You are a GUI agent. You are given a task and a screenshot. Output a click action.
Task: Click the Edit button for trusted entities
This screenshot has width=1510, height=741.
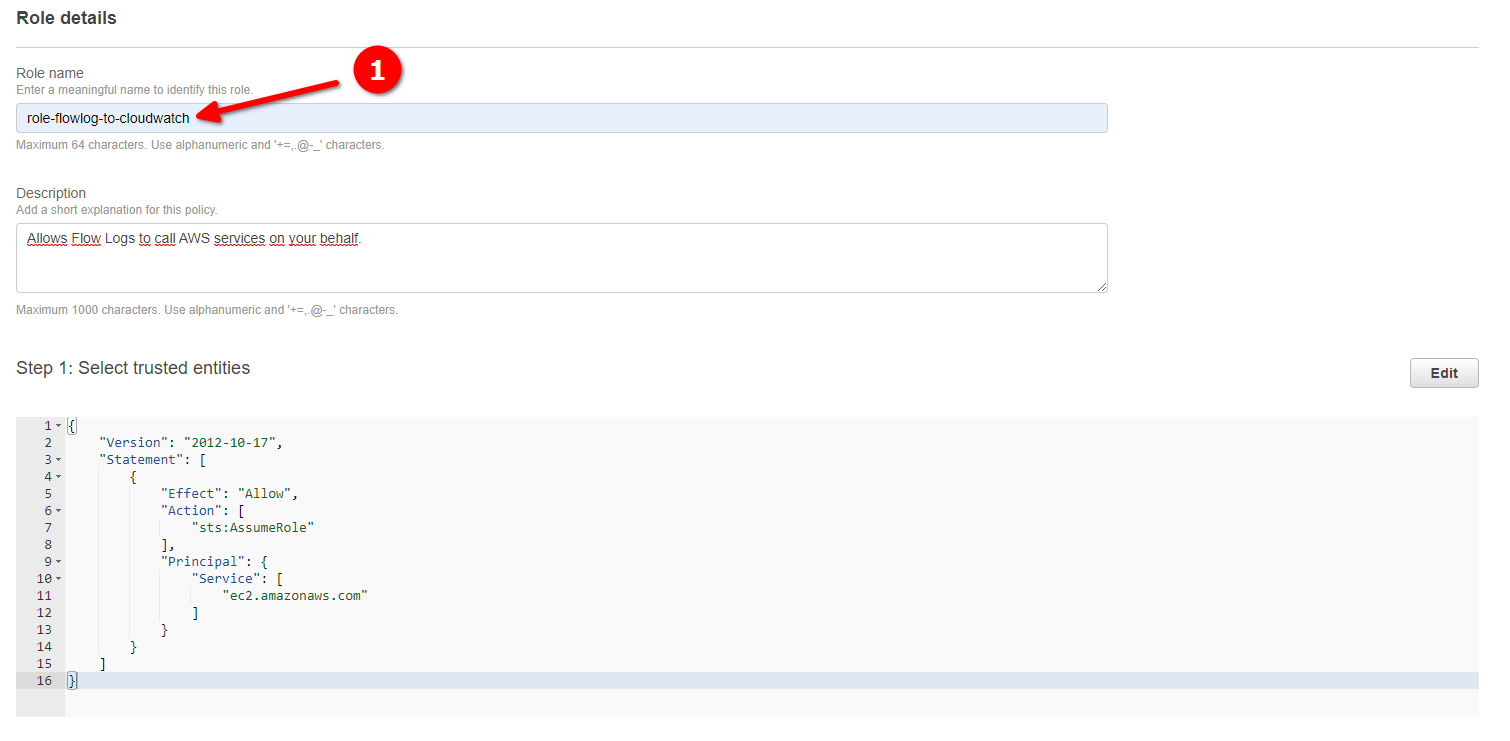[x=1443, y=373]
